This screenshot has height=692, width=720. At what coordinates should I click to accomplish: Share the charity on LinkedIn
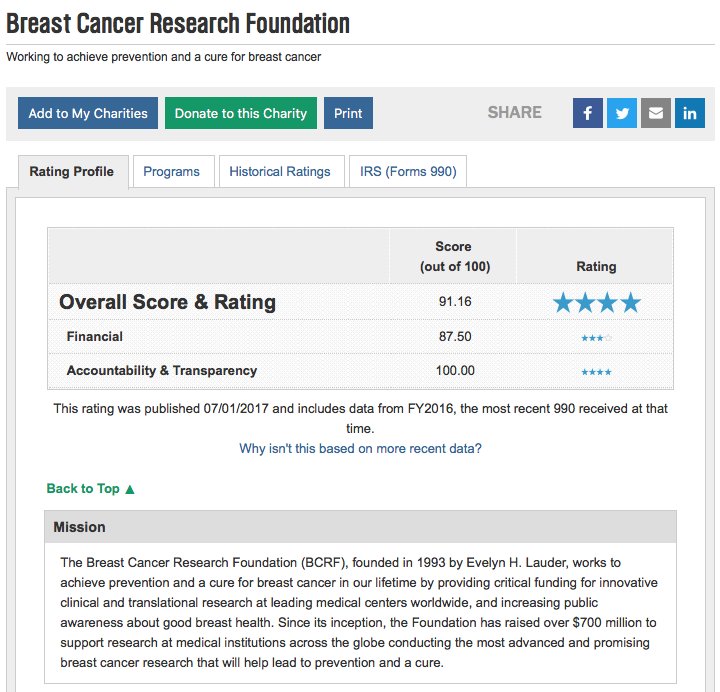coord(690,113)
